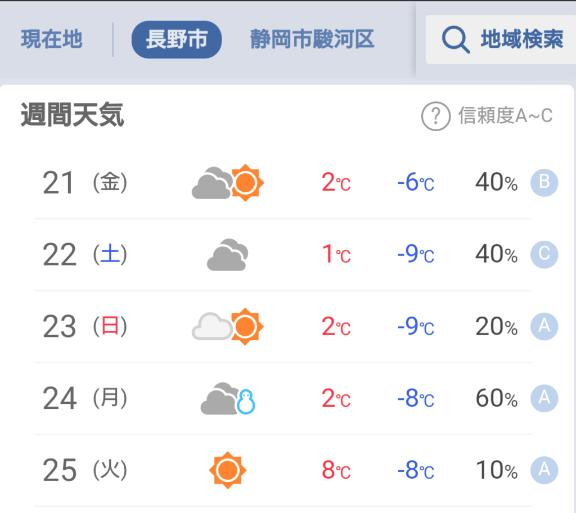Click the reliability A badge for day 23
Viewport: 576px width, 513px height.
click(x=544, y=326)
